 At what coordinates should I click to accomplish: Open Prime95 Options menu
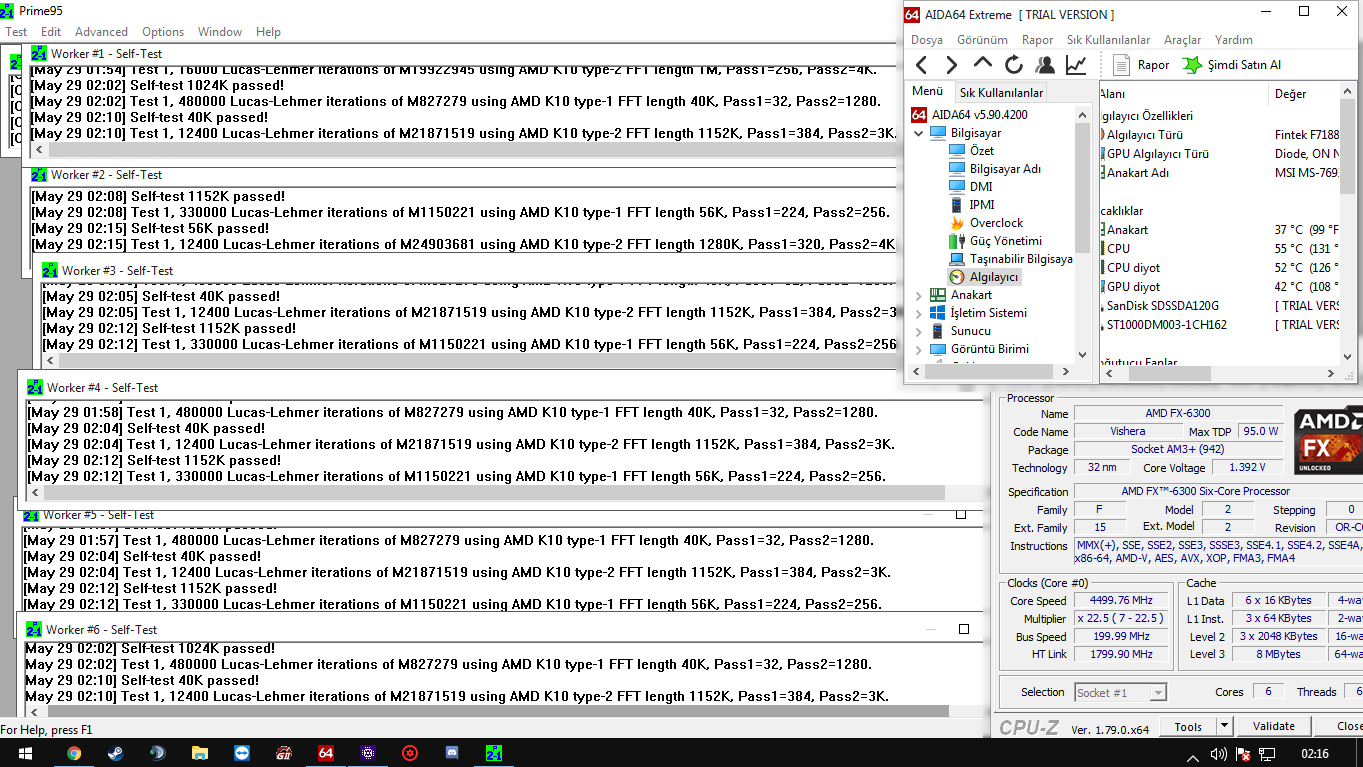coord(163,32)
